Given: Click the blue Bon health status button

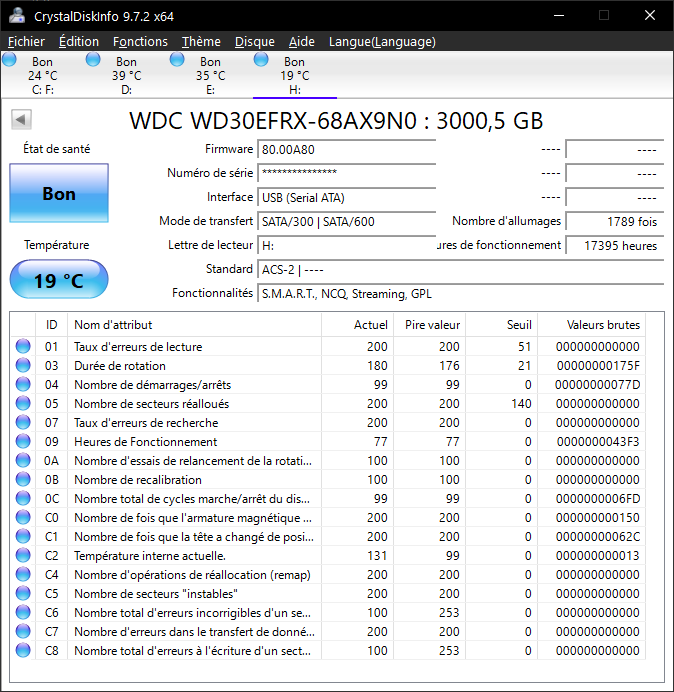Looking at the screenshot, I should (59, 193).
